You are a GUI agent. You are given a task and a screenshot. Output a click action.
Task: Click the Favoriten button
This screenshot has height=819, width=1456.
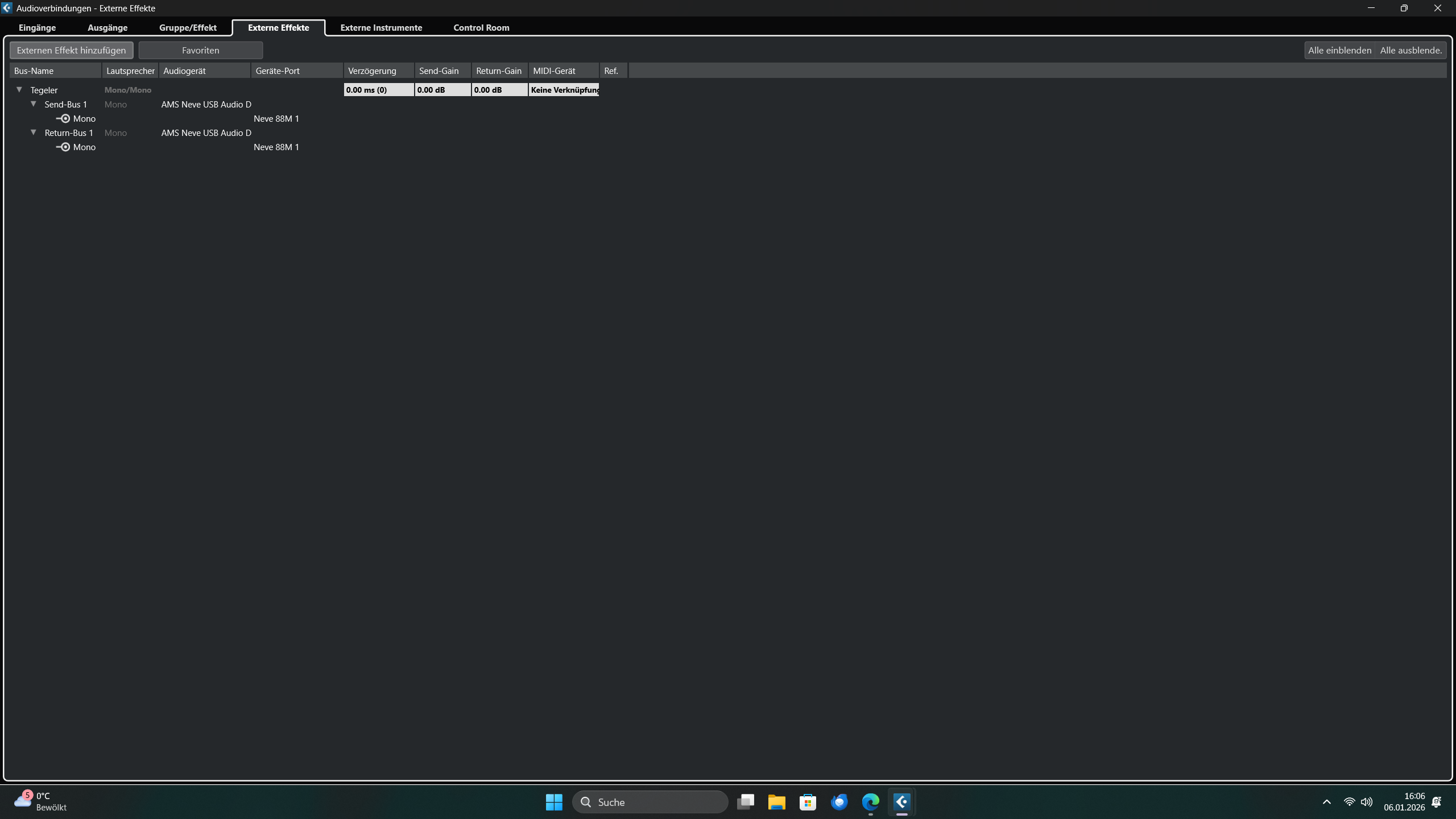pos(200,50)
